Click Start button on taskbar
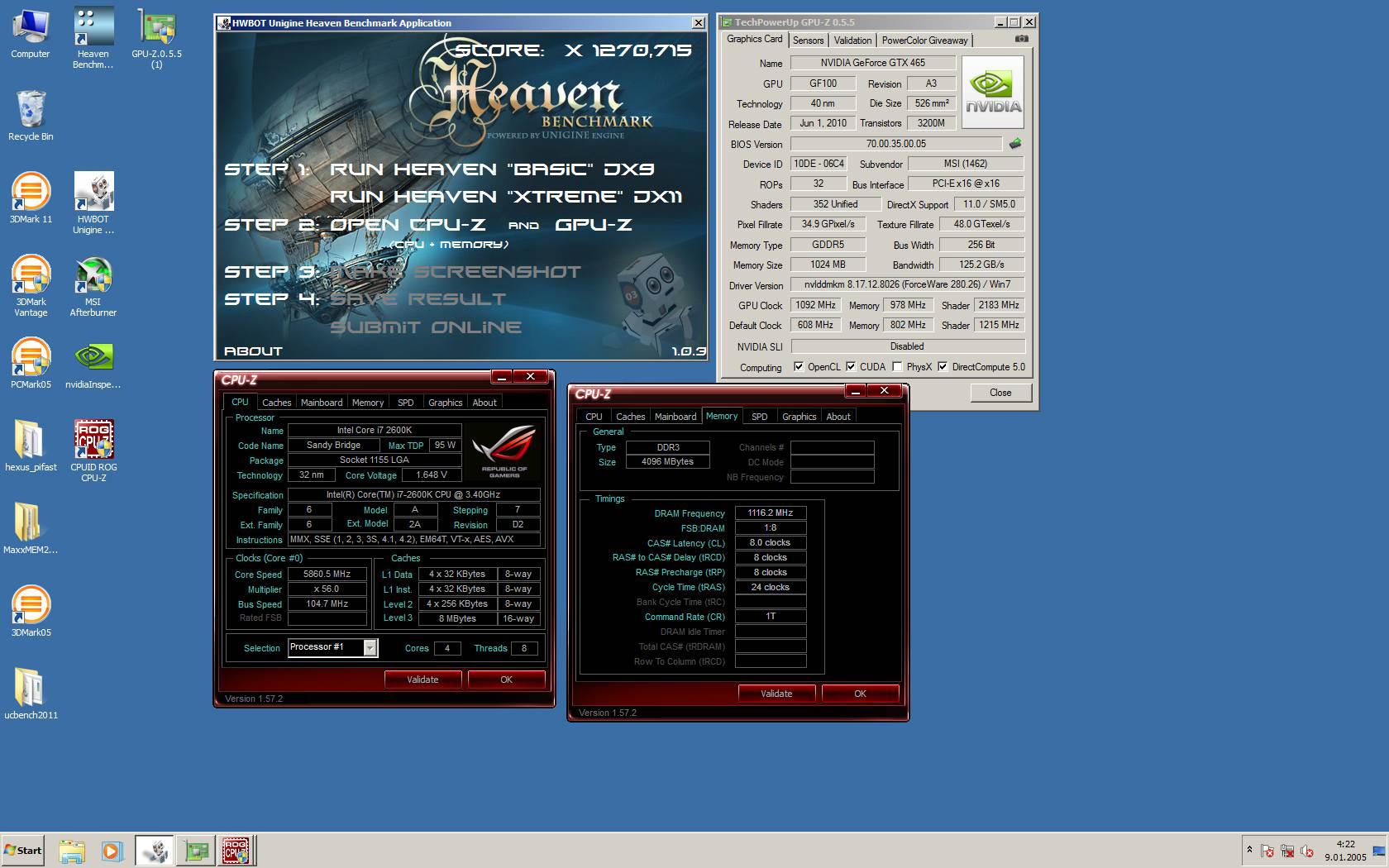 click(x=23, y=851)
